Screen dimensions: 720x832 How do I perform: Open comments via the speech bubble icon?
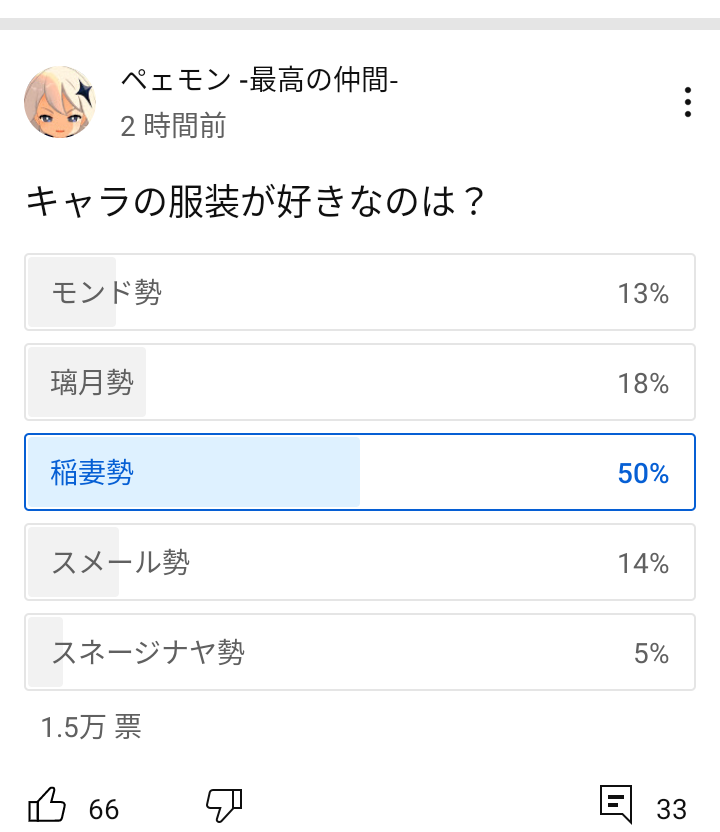616,804
